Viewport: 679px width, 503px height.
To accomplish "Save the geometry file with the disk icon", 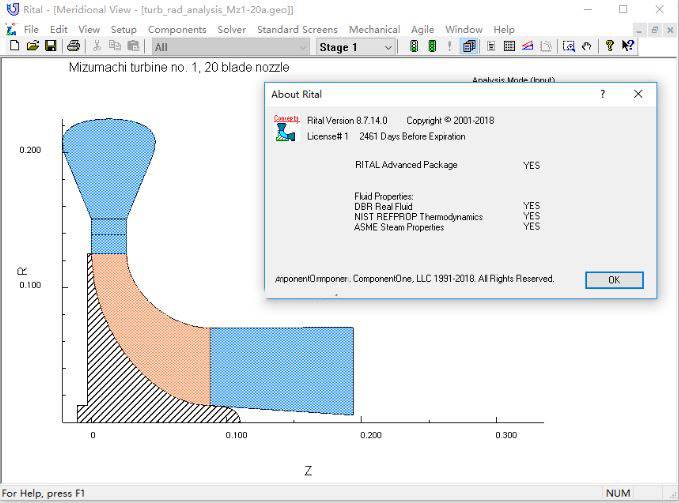I will pos(51,46).
